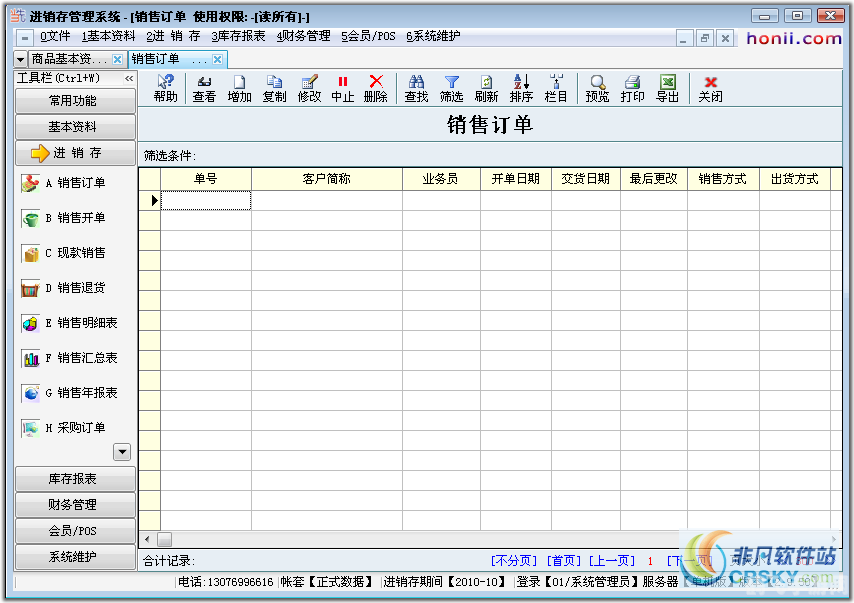Screen dimensions: 854x603
Task: Open the dropdown arrow beside 商品基本资 tab
Action: pyautogui.click(x=20, y=58)
